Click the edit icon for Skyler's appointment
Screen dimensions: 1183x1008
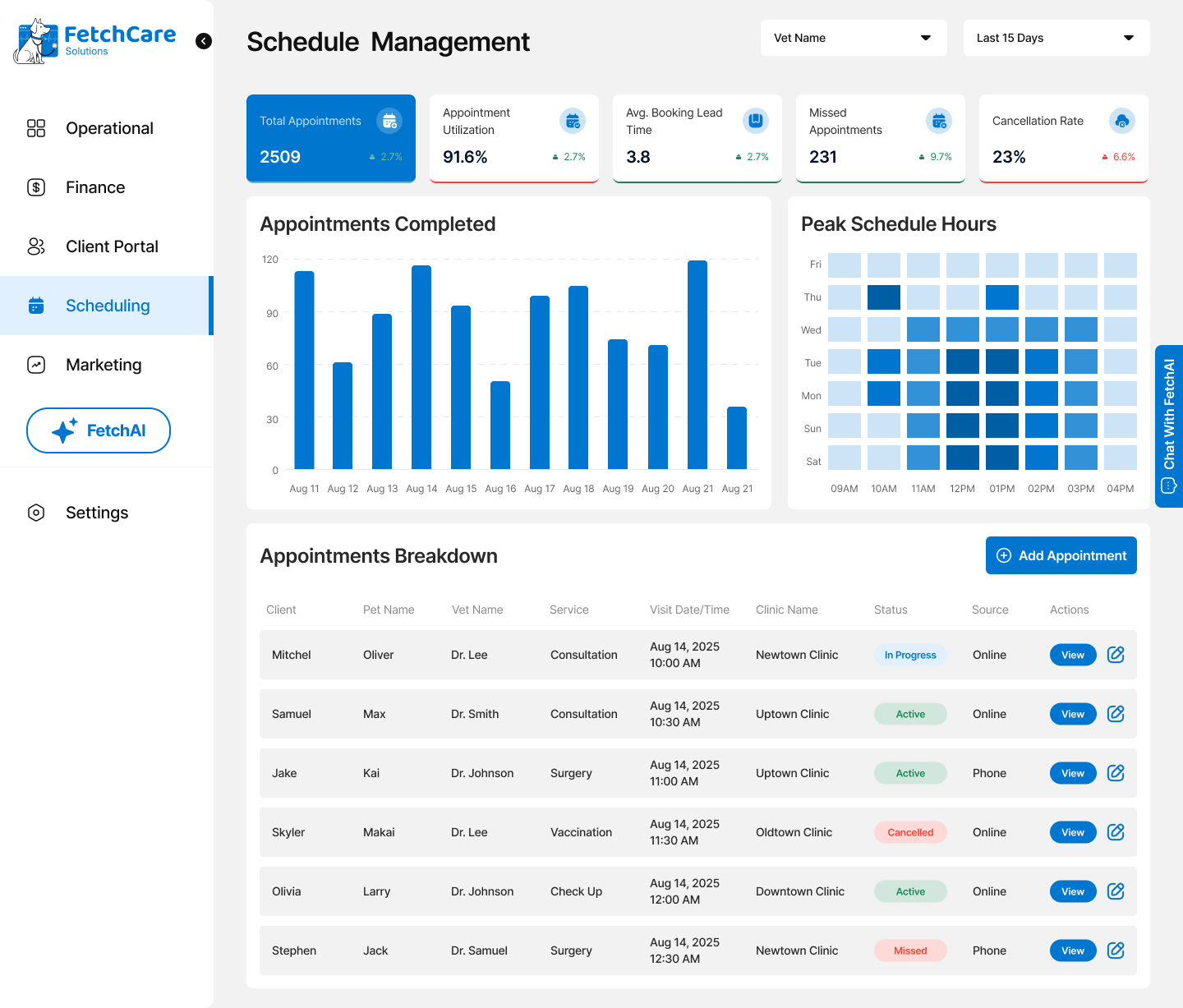pos(1115,832)
